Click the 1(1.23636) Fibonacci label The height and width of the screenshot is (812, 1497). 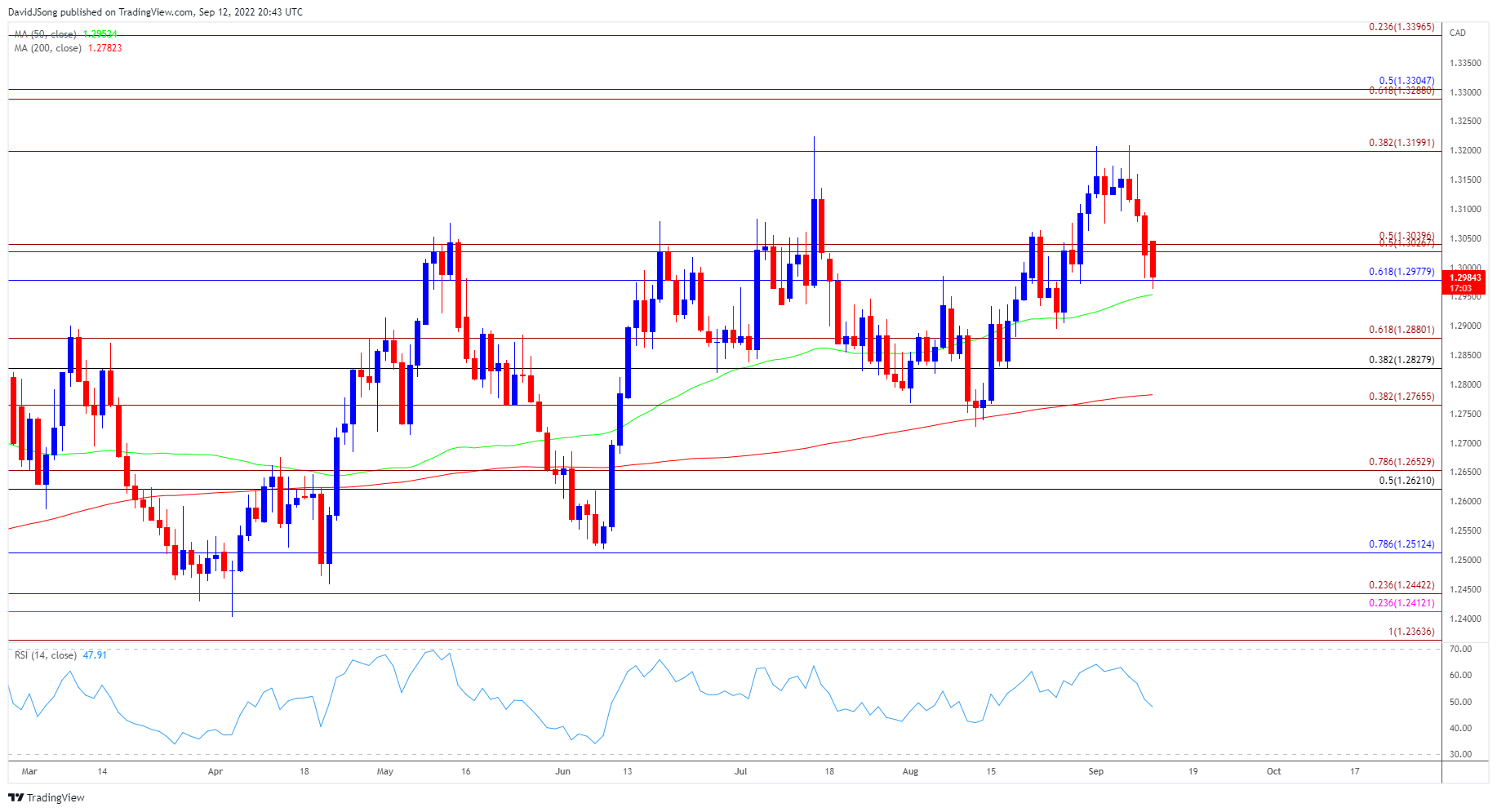(x=1411, y=632)
